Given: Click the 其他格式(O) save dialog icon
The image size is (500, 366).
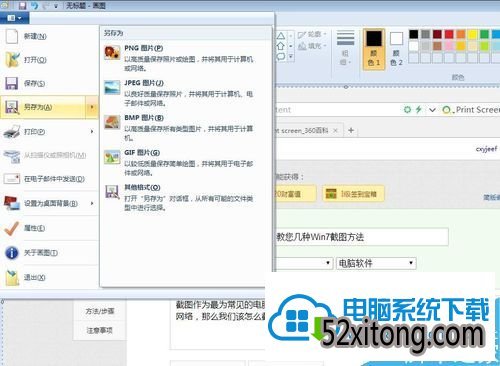Looking at the screenshot, I should [x=112, y=192].
